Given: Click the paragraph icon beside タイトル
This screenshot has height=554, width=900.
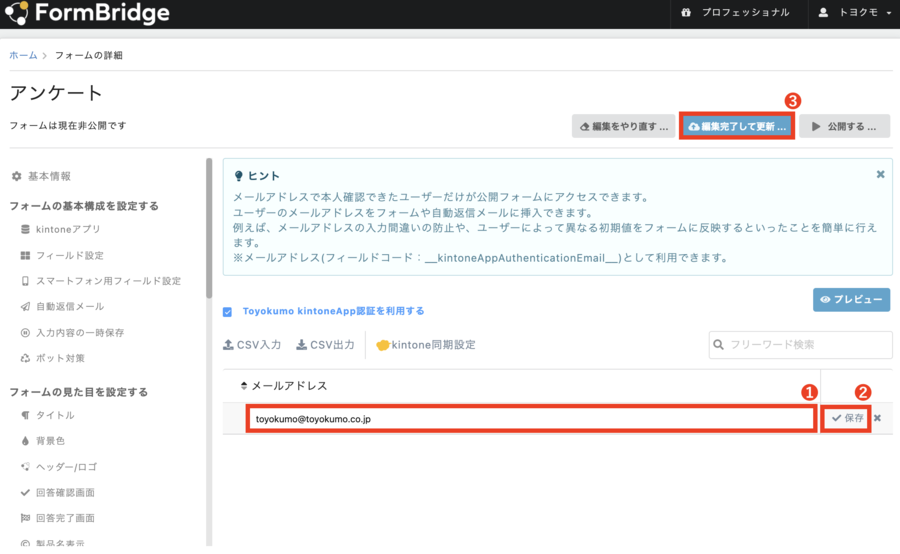Looking at the screenshot, I should click(x=25, y=415).
